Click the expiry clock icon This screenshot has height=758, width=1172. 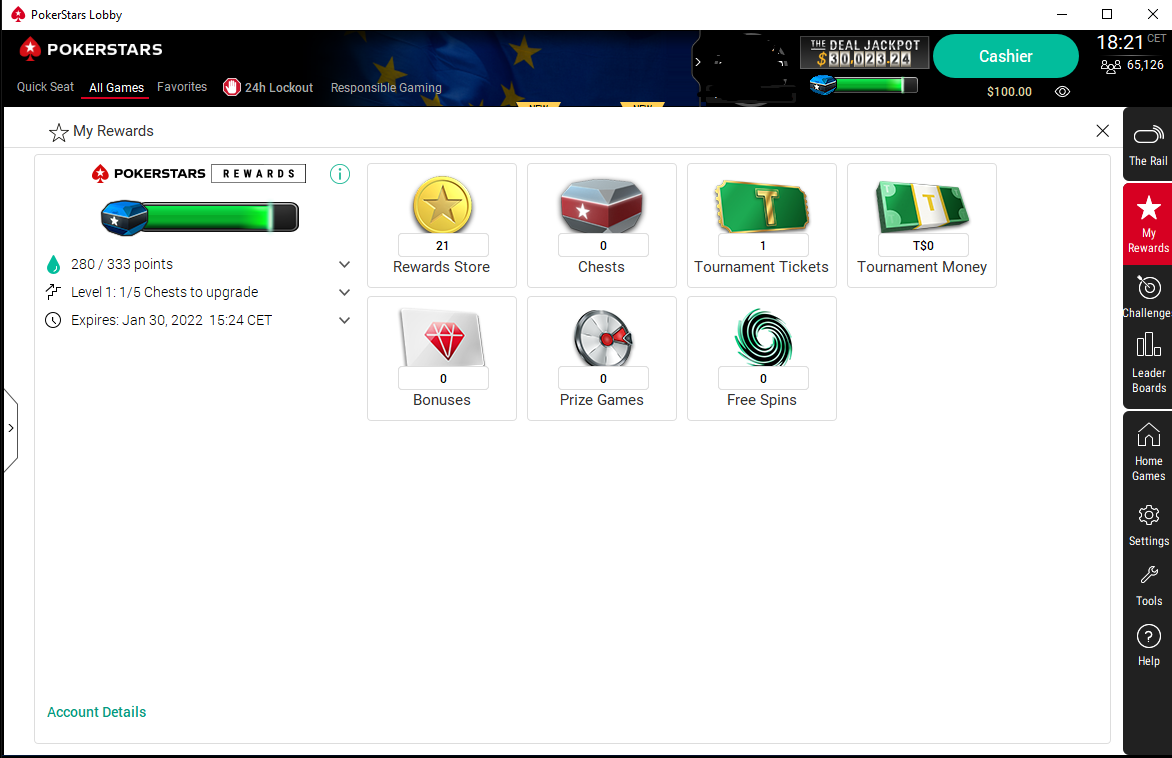pos(53,321)
